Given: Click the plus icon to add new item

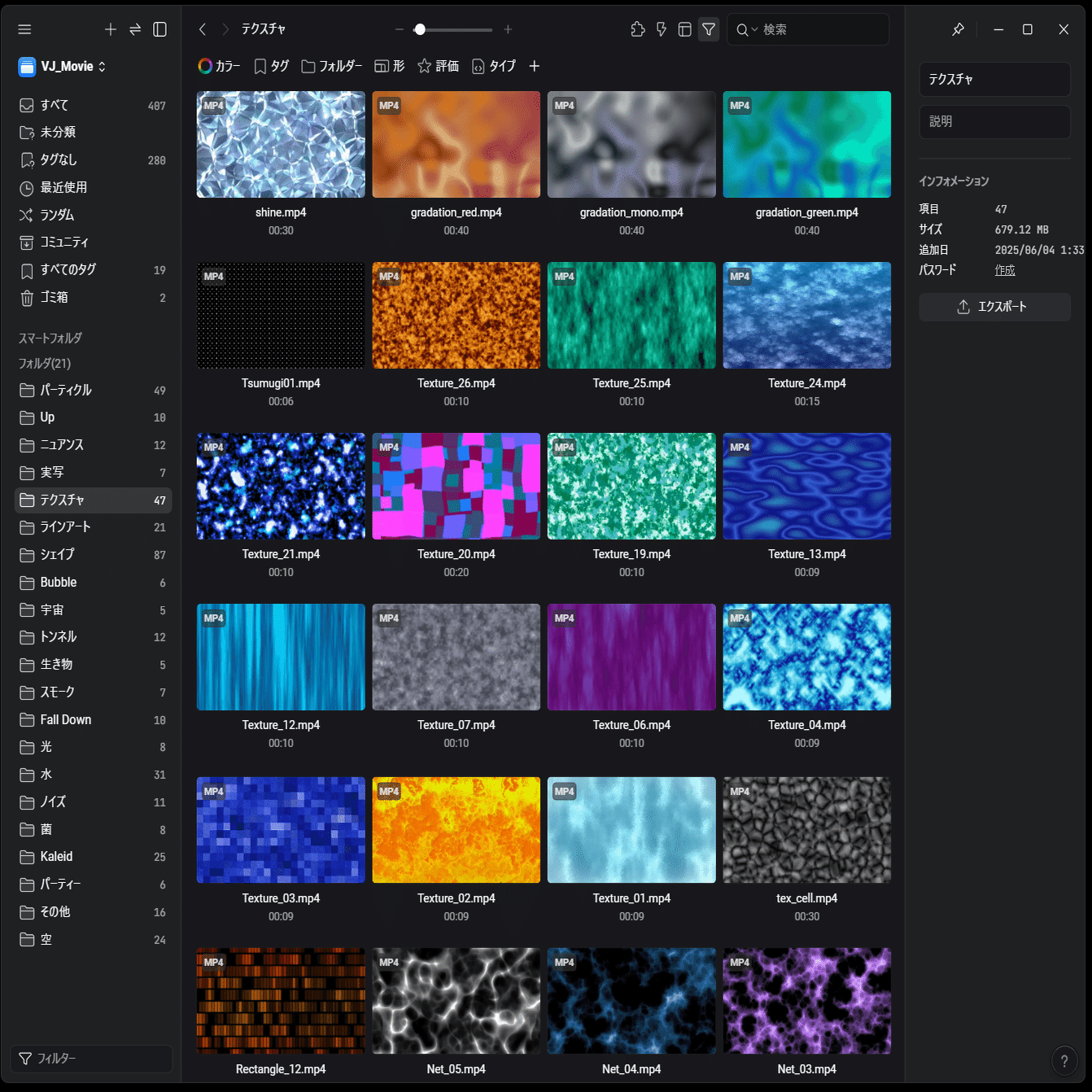Looking at the screenshot, I should [x=111, y=29].
